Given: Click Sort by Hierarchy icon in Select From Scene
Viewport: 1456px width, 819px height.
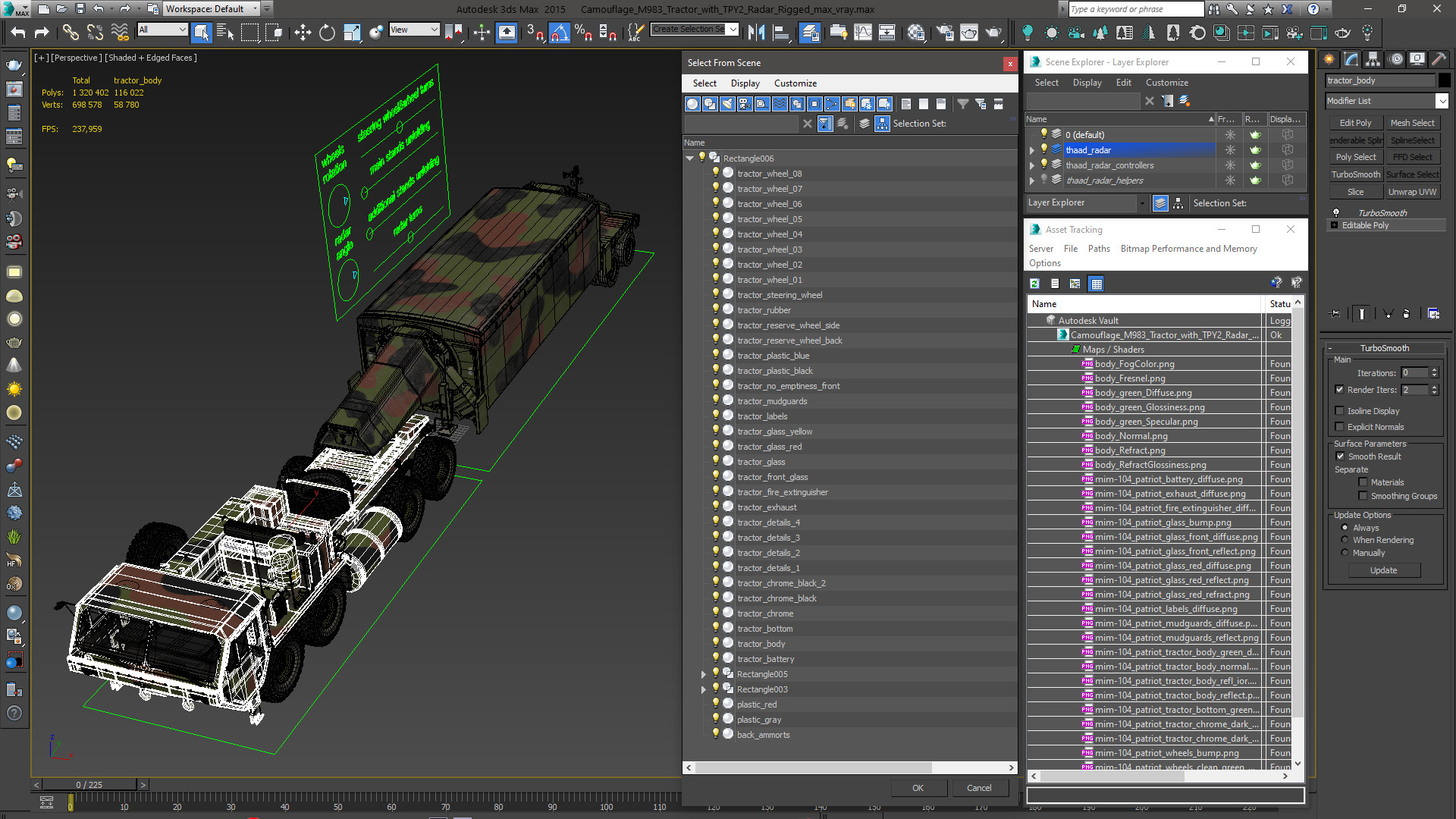Looking at the screenshot, I should coord(882,124).
